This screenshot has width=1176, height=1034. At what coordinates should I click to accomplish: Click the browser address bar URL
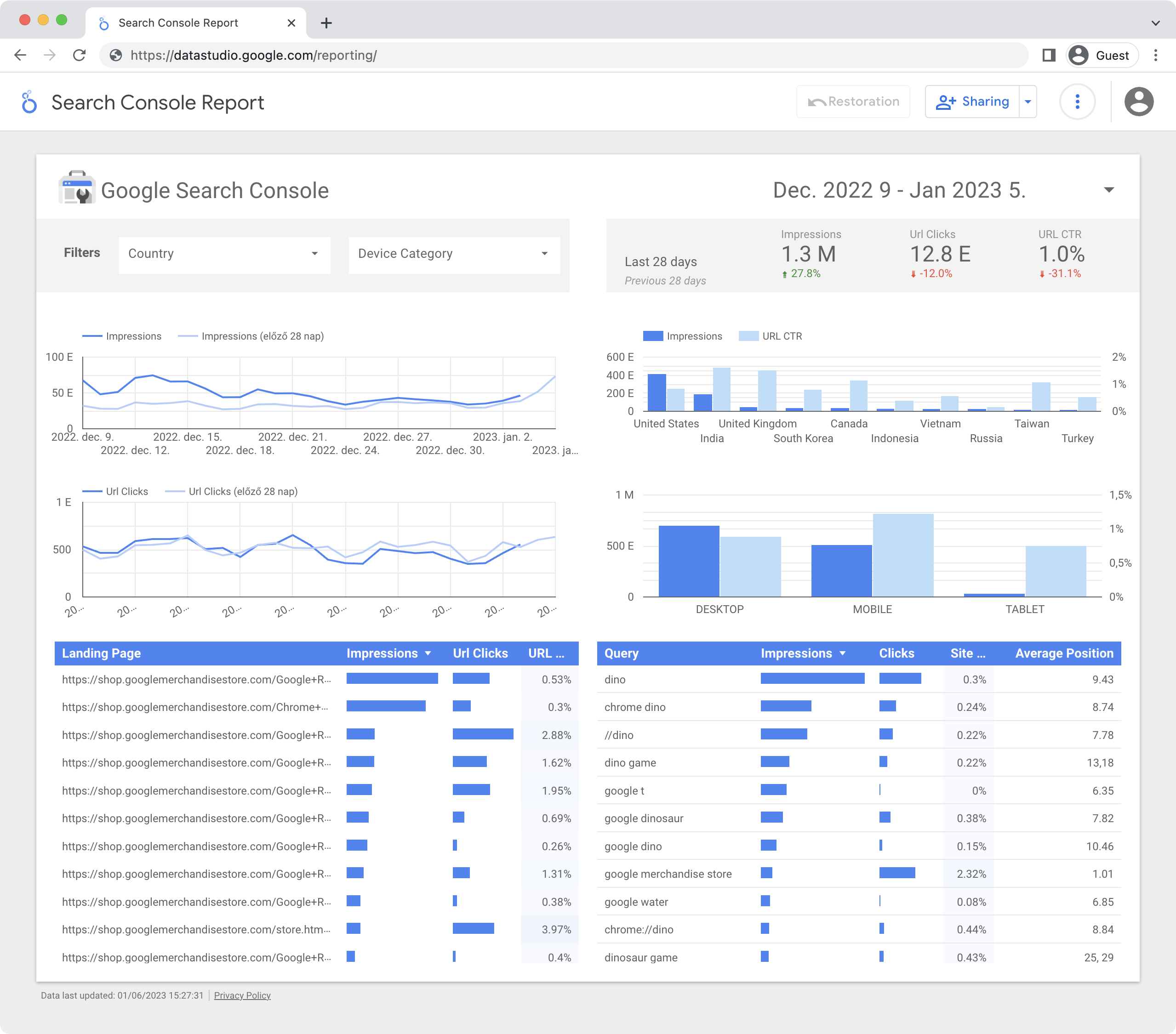253,55
